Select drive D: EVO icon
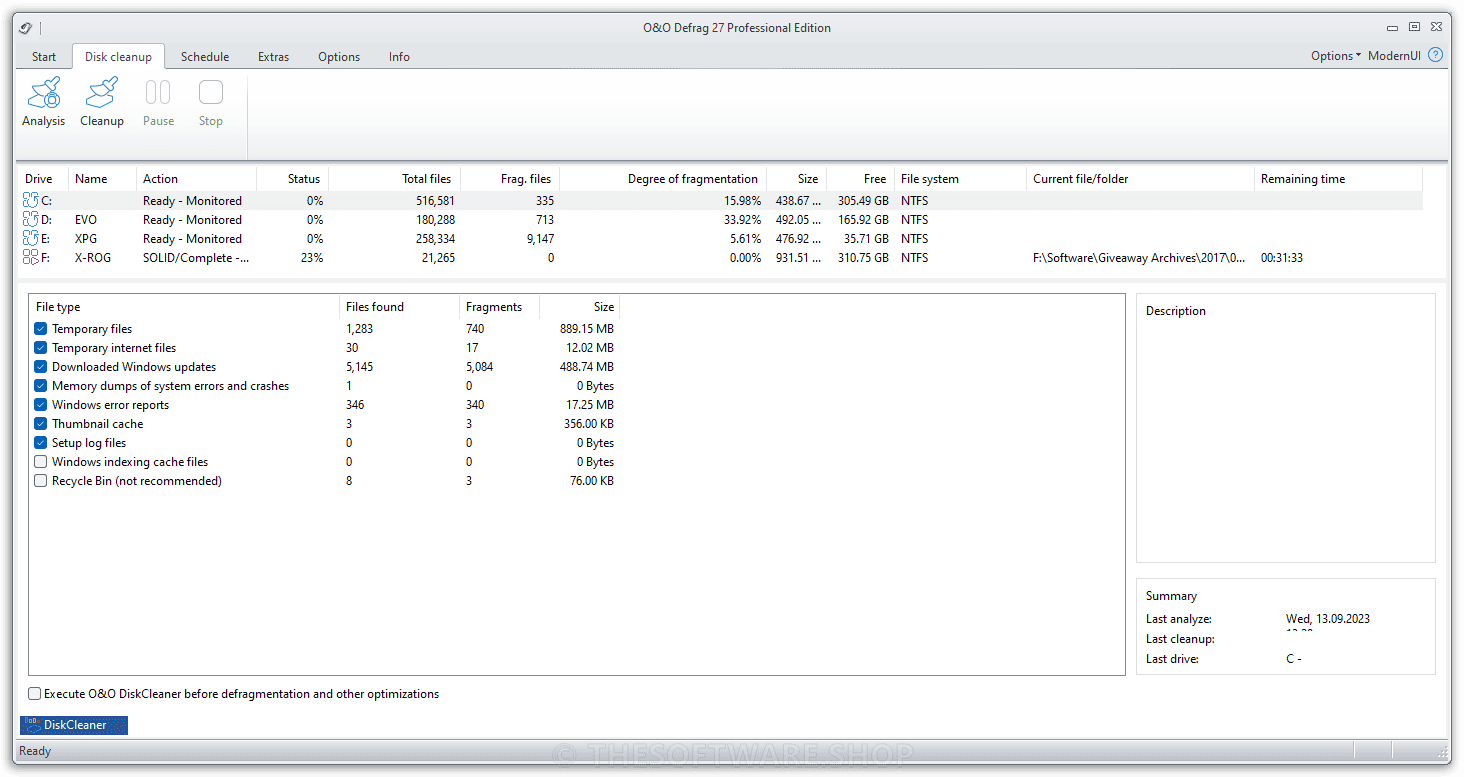Image resolution: width=1464 pixels, height=777 pixels. (x=31, y=220)
